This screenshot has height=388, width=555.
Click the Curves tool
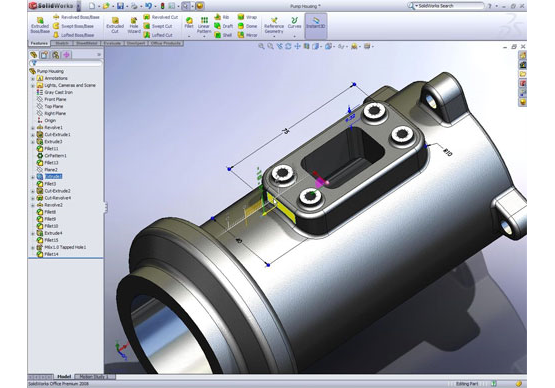pos(294,23)
